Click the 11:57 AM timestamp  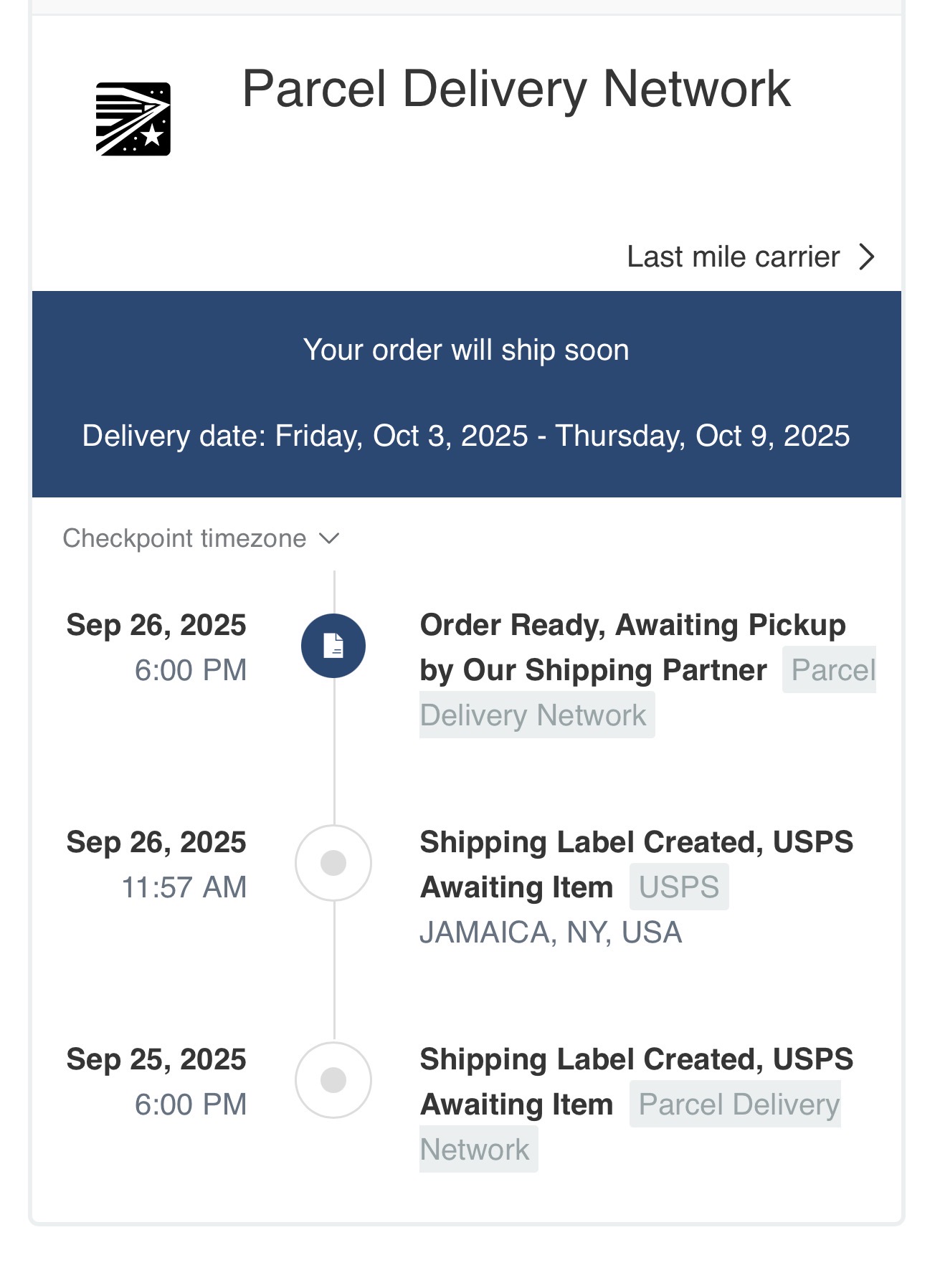pos(184,887)
